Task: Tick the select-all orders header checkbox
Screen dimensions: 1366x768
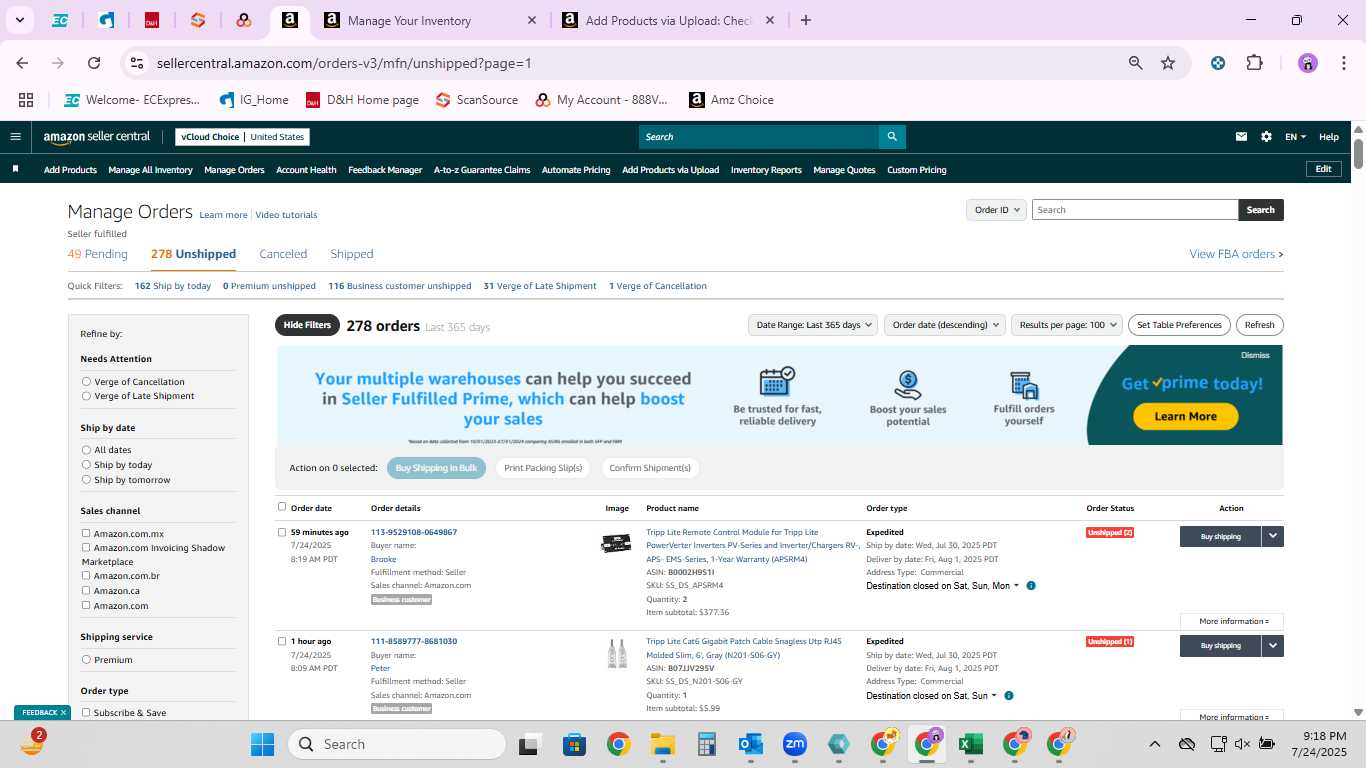Action: pos(282,507)
